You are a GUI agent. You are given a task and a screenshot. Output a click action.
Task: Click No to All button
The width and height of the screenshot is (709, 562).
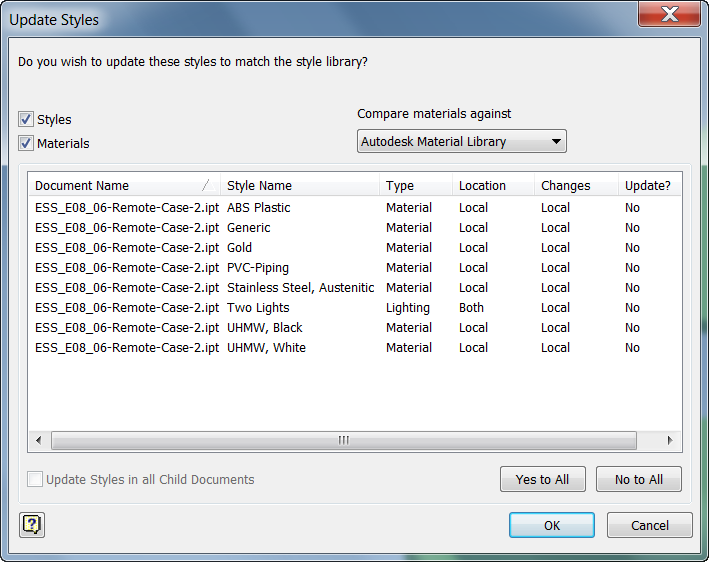tap(638, 479)
